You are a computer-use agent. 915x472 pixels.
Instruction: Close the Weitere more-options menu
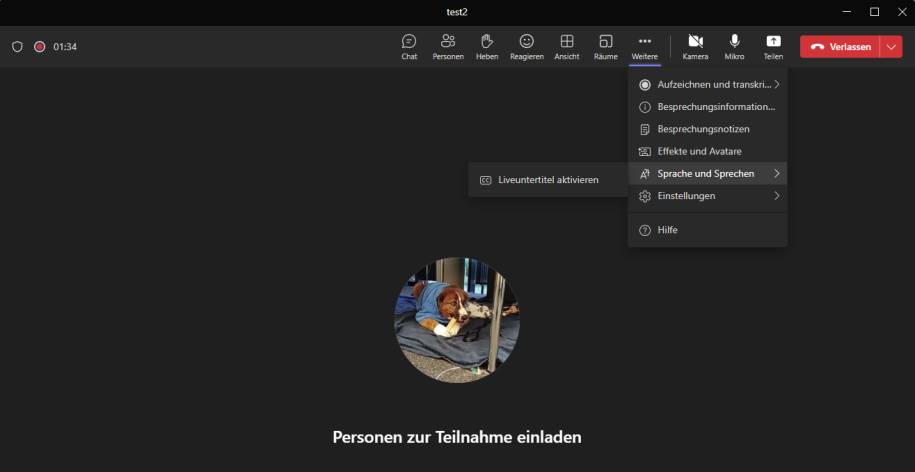(x=644, y=47)
